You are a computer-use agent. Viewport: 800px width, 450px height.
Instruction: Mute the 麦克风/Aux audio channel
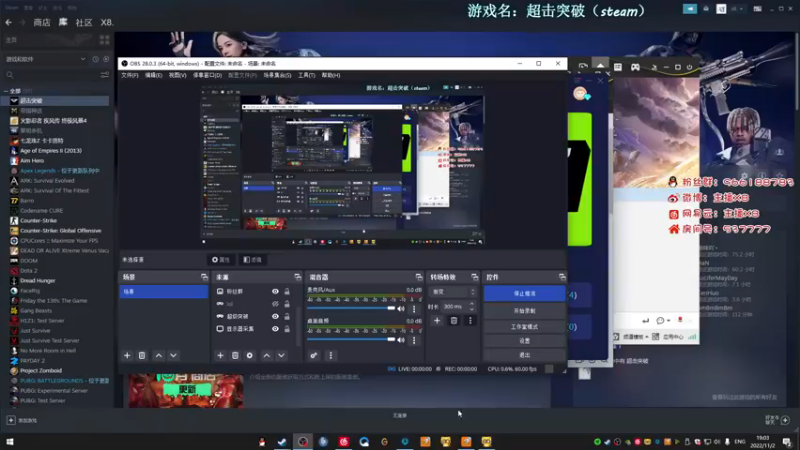click(x=401, y=309)
